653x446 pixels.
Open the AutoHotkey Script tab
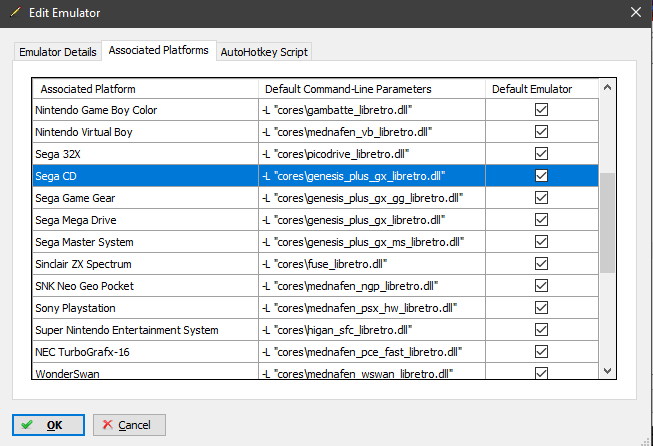pyautogui.click(x=264, y=52)
